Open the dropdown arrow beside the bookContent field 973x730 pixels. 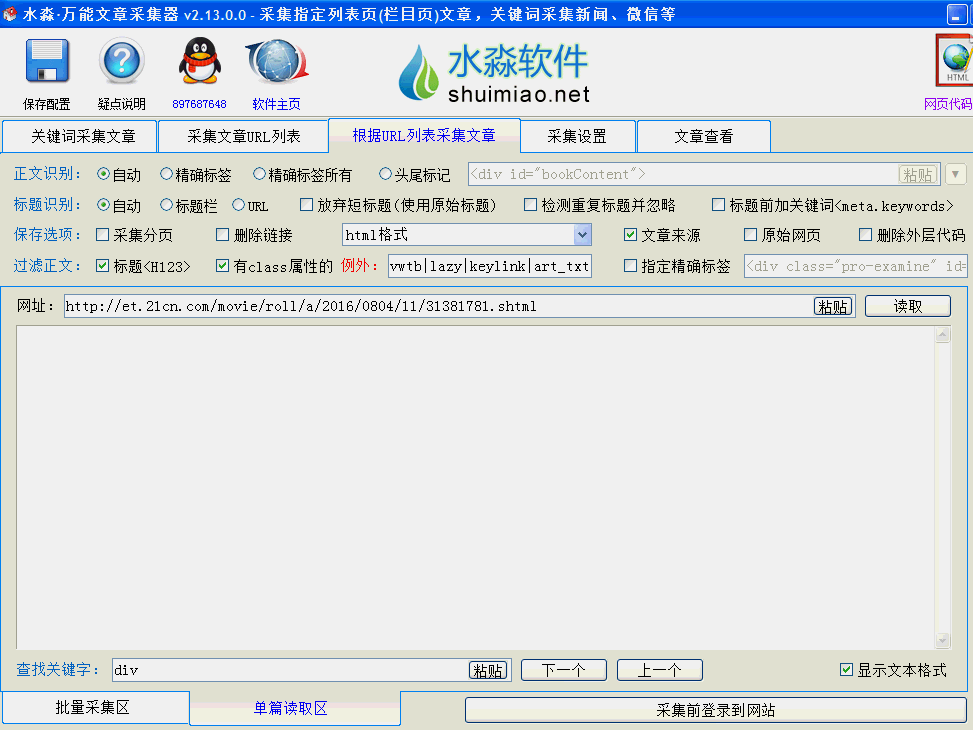tap(955, 174)
